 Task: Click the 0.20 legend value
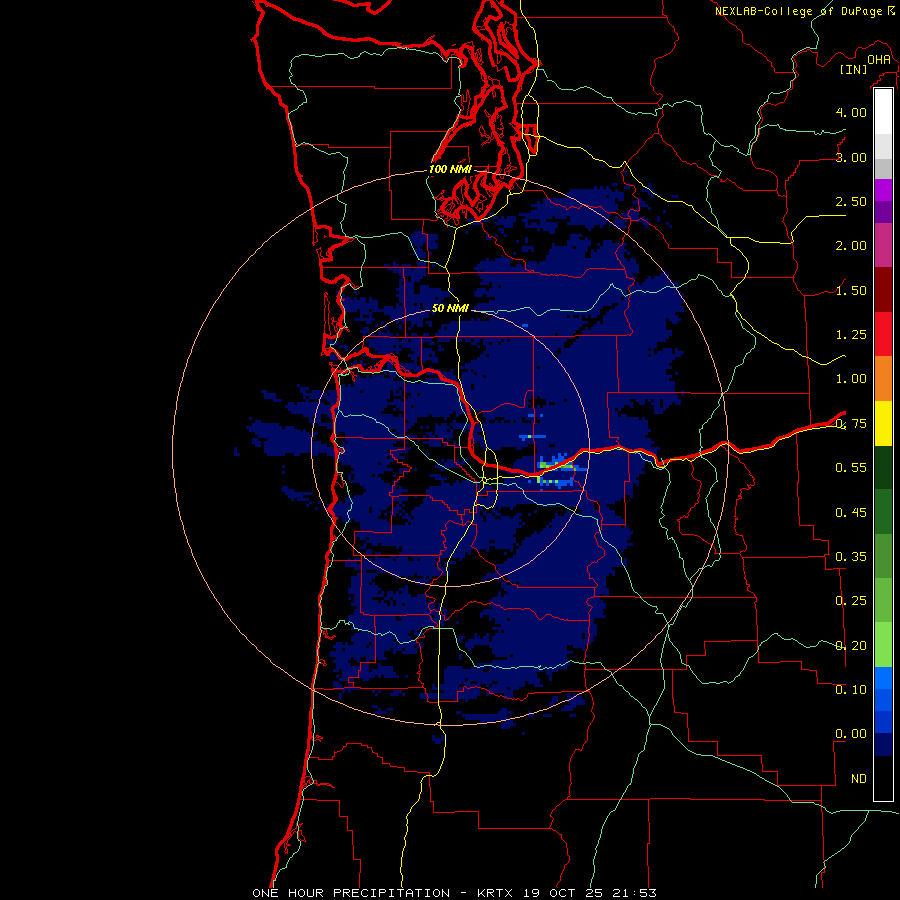[x=851, y=646]
